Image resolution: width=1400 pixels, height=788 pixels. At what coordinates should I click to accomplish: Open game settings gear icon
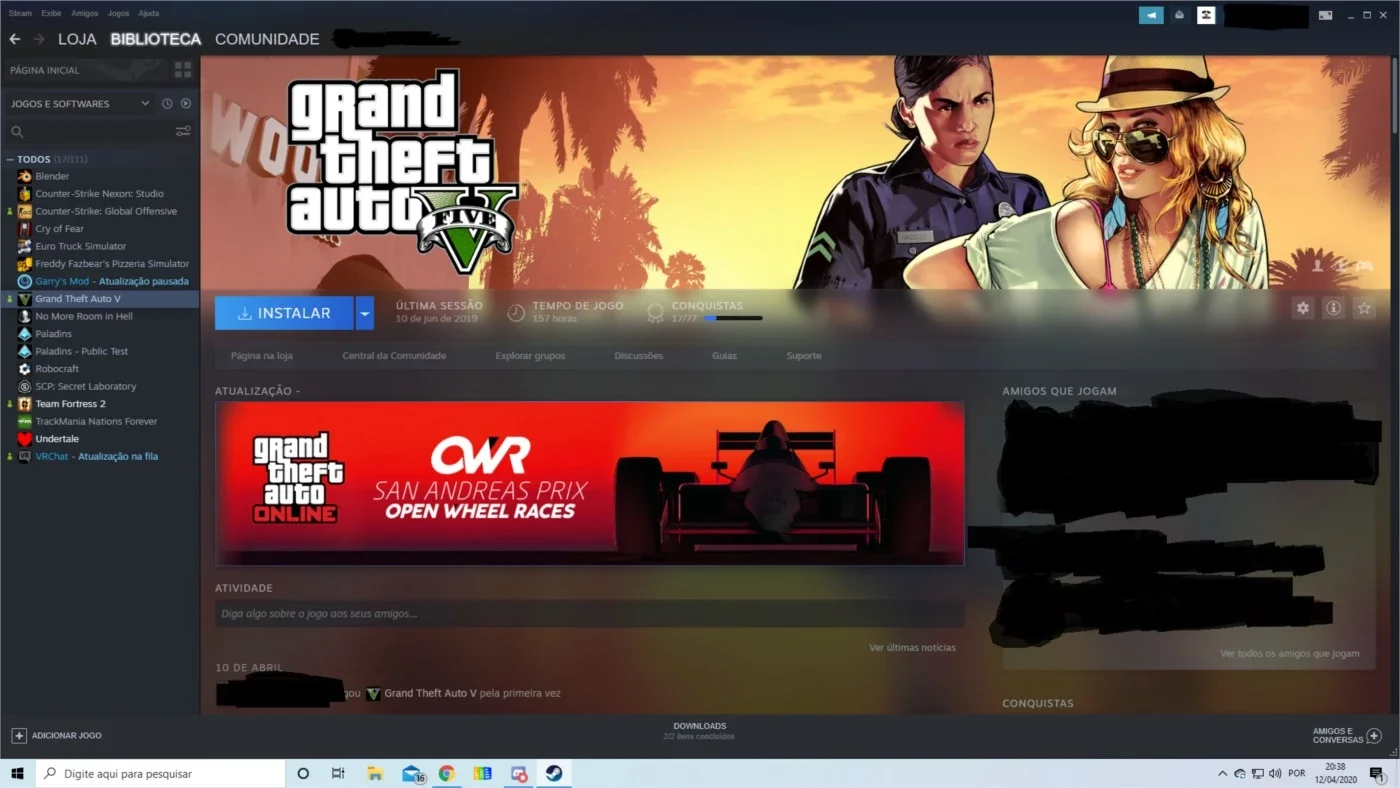tap(1302, 308)
